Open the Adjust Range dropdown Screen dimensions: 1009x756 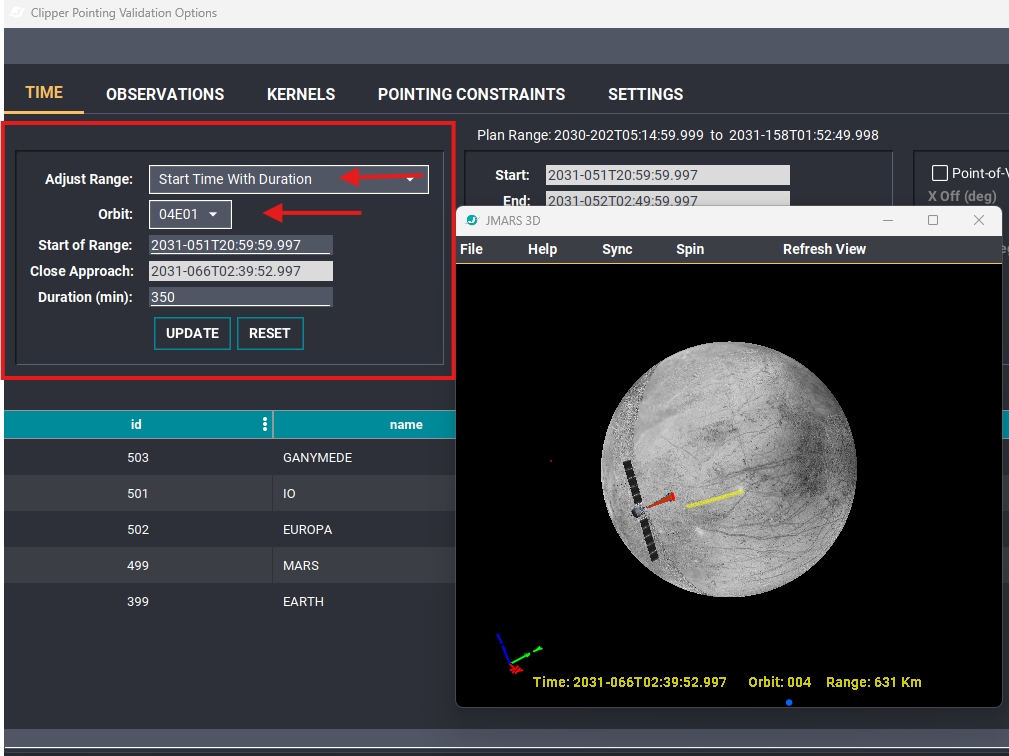tap(289, 180)
